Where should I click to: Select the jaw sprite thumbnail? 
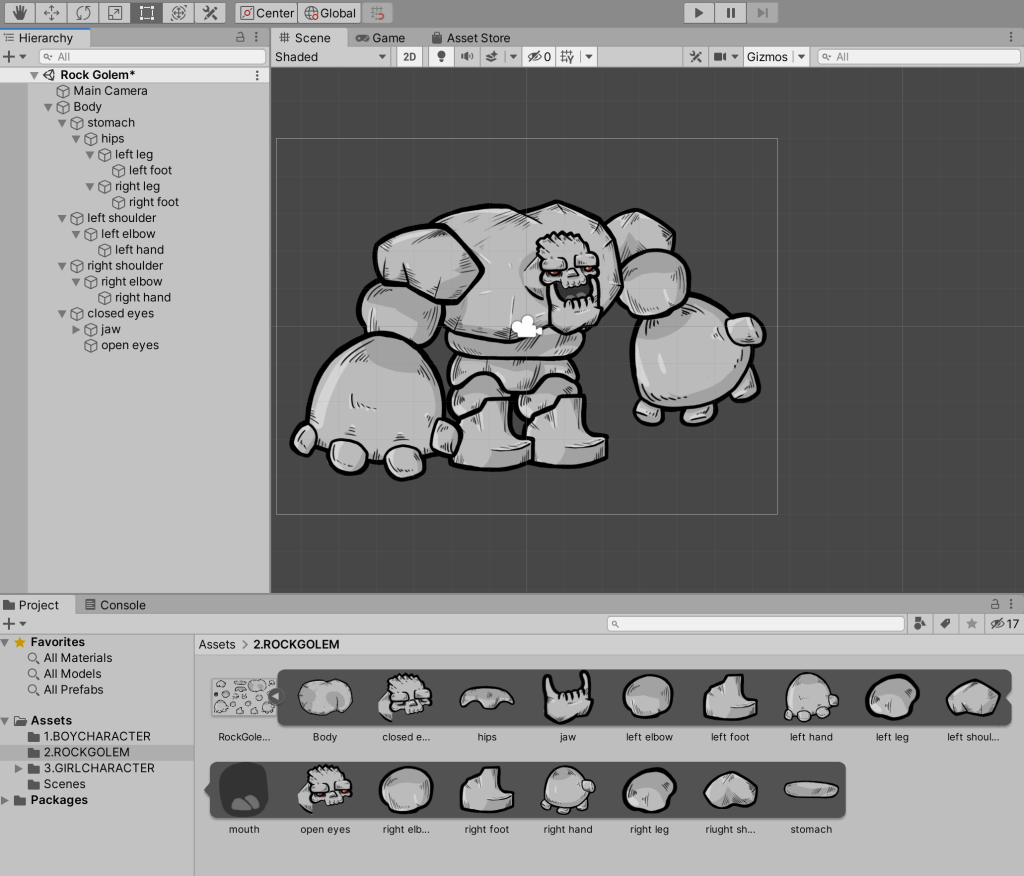coord(567,699)
